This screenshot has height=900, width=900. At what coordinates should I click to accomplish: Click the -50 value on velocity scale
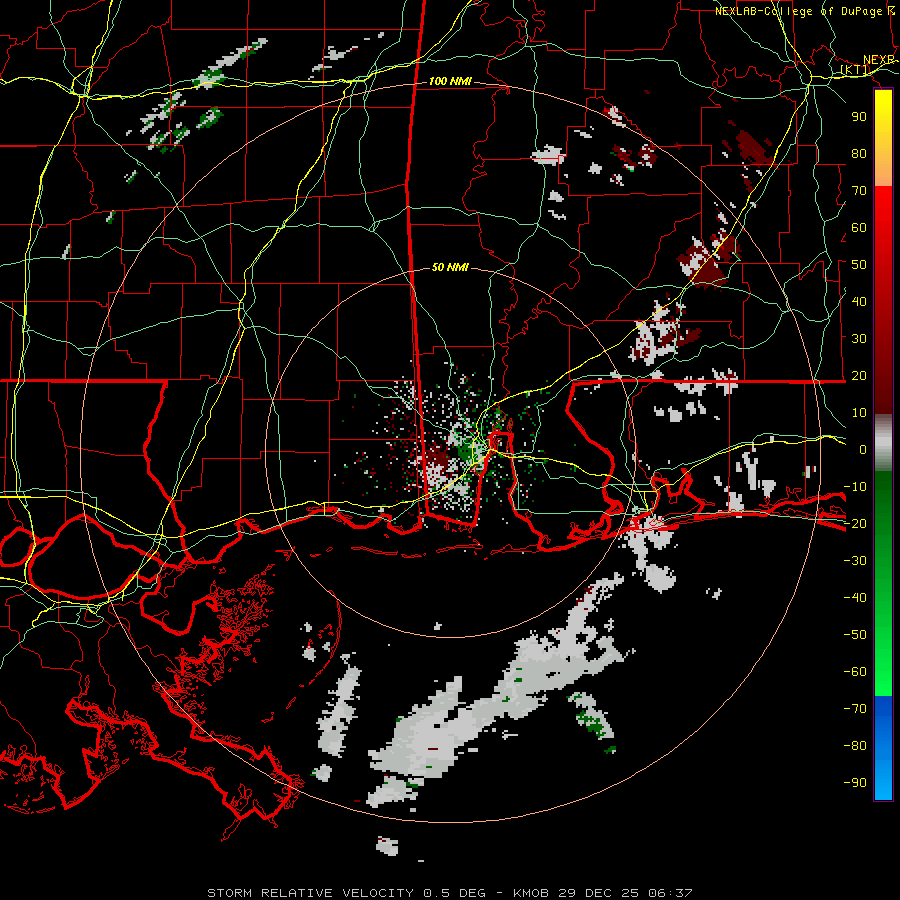(855, 635)
